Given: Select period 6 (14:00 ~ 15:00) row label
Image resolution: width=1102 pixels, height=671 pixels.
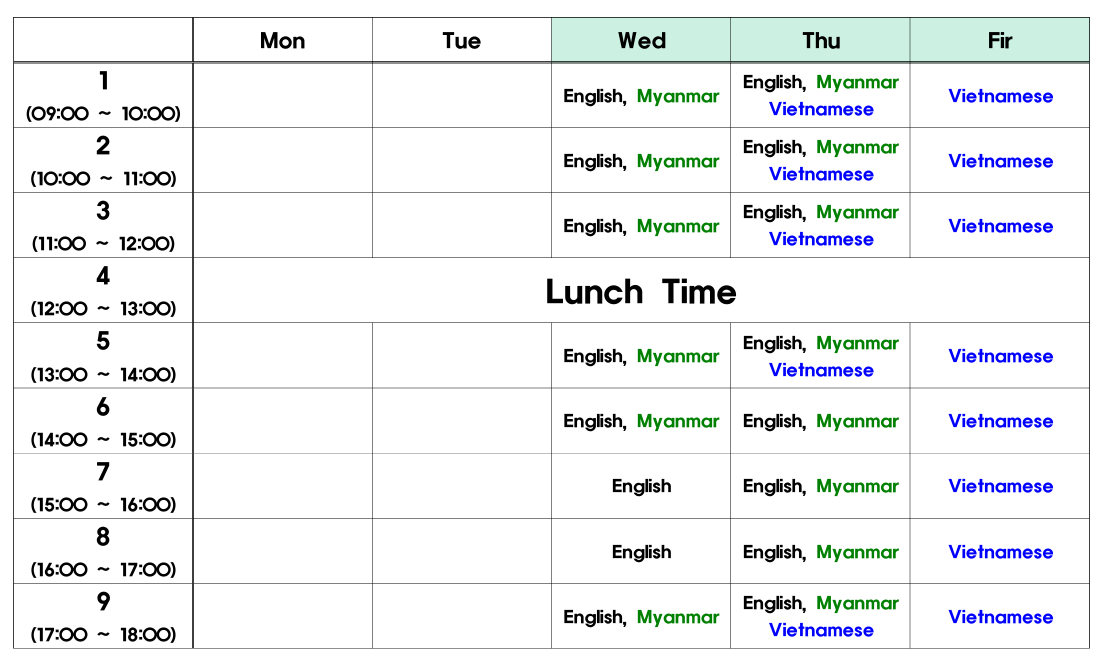Looking at the screenshot, I should click(x=103, y=421).
